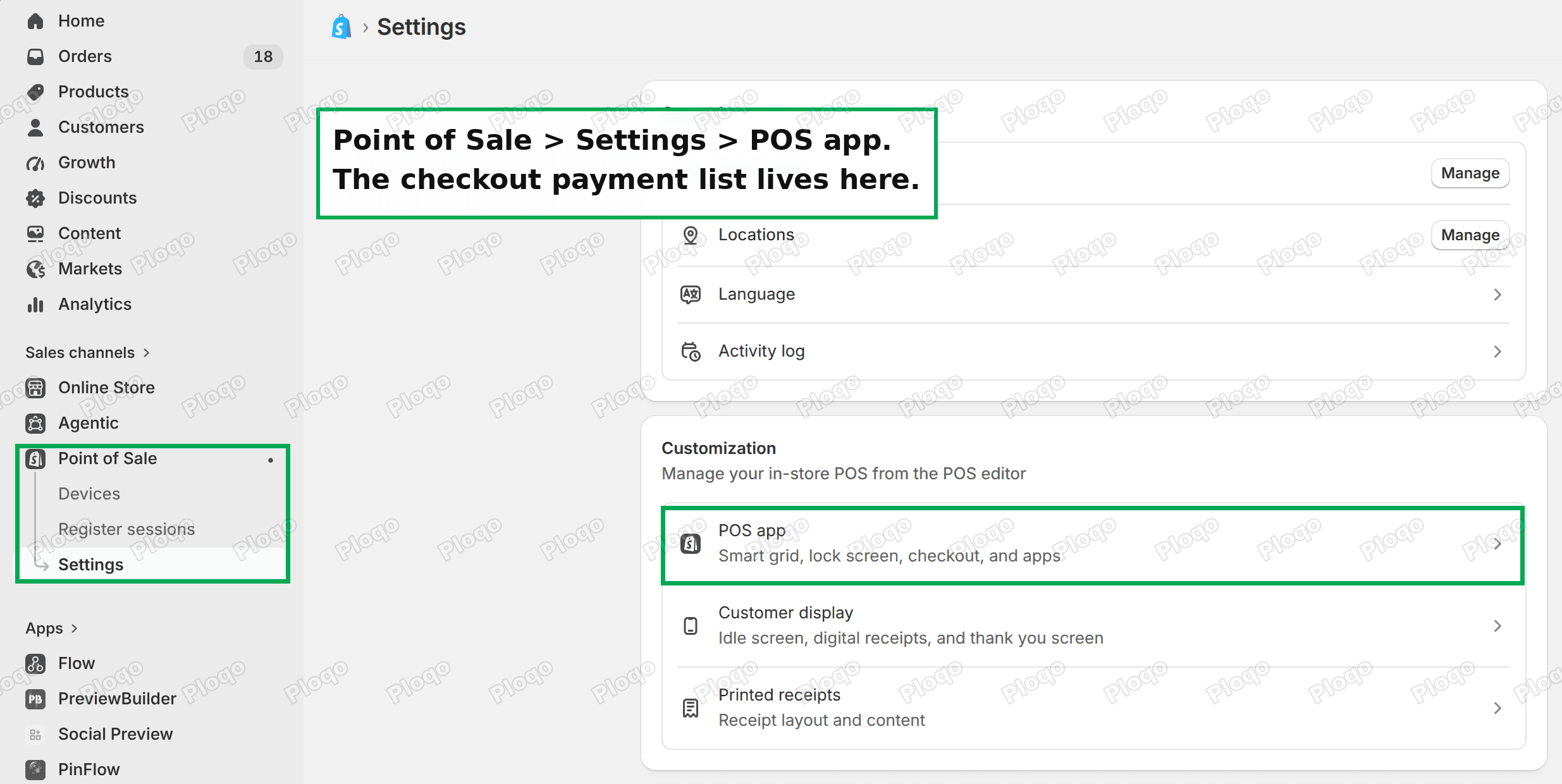Click the PinFlow app icon
The image size is (1562, 784).
pos(35,769)
